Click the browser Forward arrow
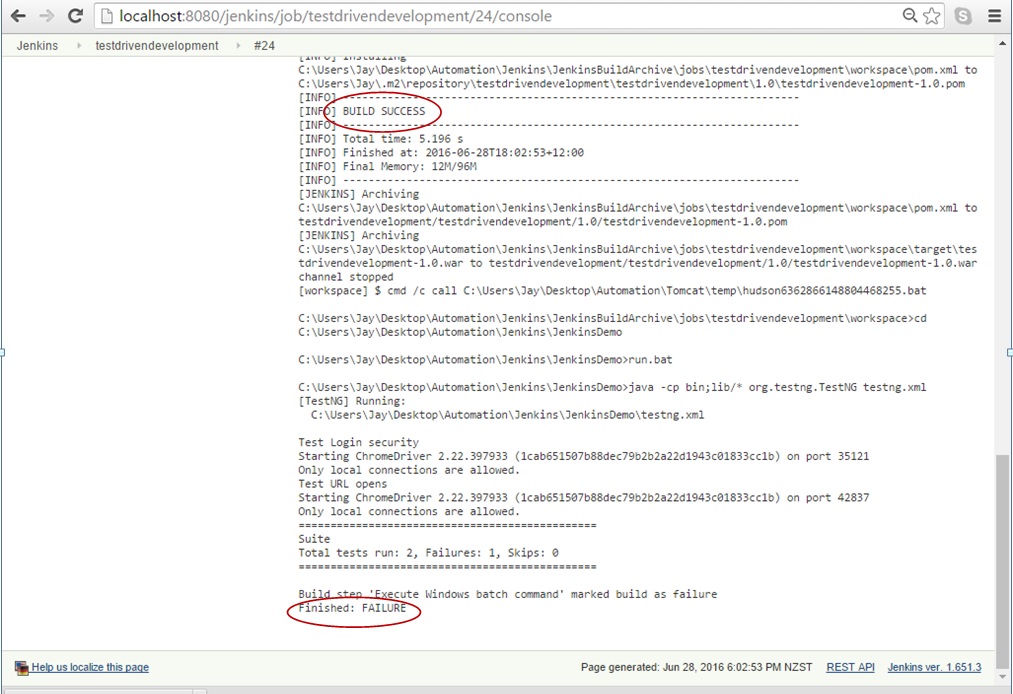 (x=46, y=16)
